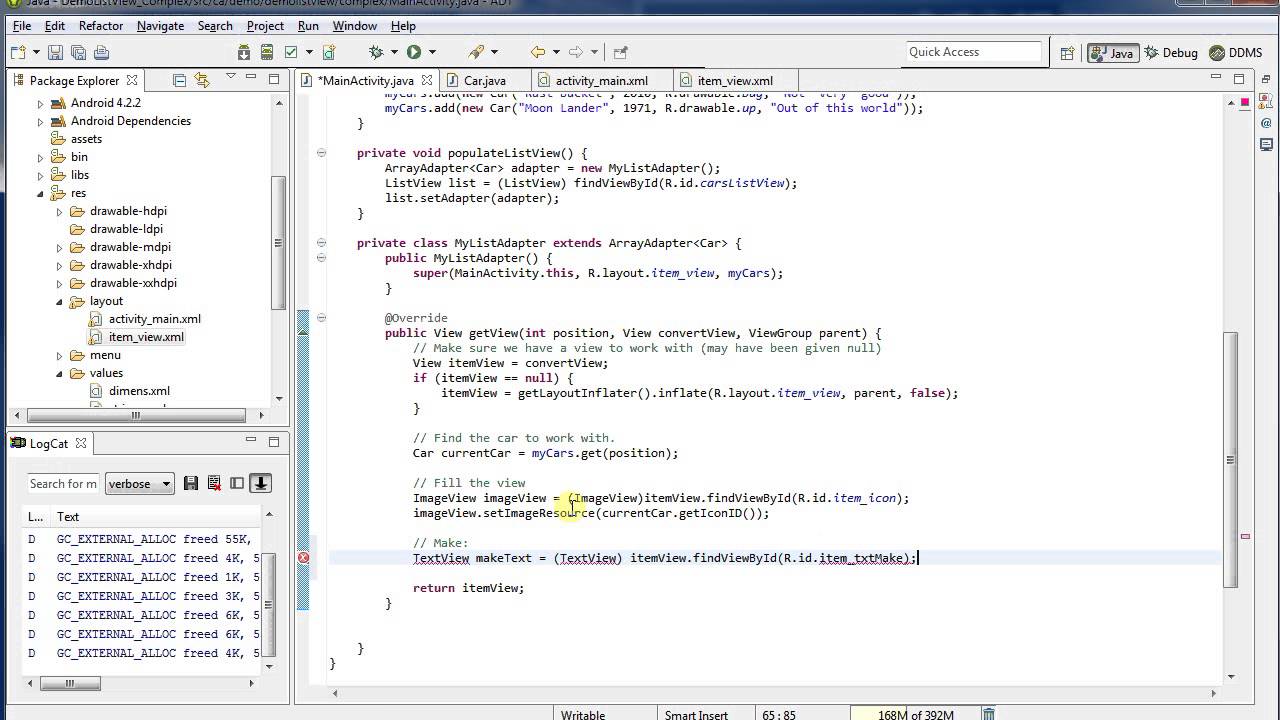Viewport: 1280px width, 720px height.
Task: Open the New file dropdown arrow
Action: (36, 52)
